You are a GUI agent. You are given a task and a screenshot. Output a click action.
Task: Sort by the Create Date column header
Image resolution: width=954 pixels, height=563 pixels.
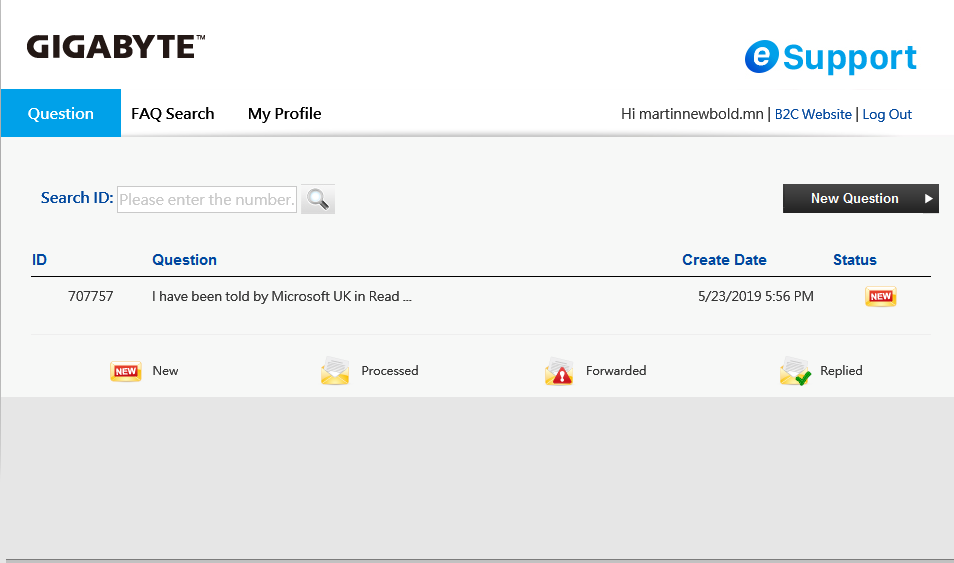pyautogui.click(x=724, y=260)
